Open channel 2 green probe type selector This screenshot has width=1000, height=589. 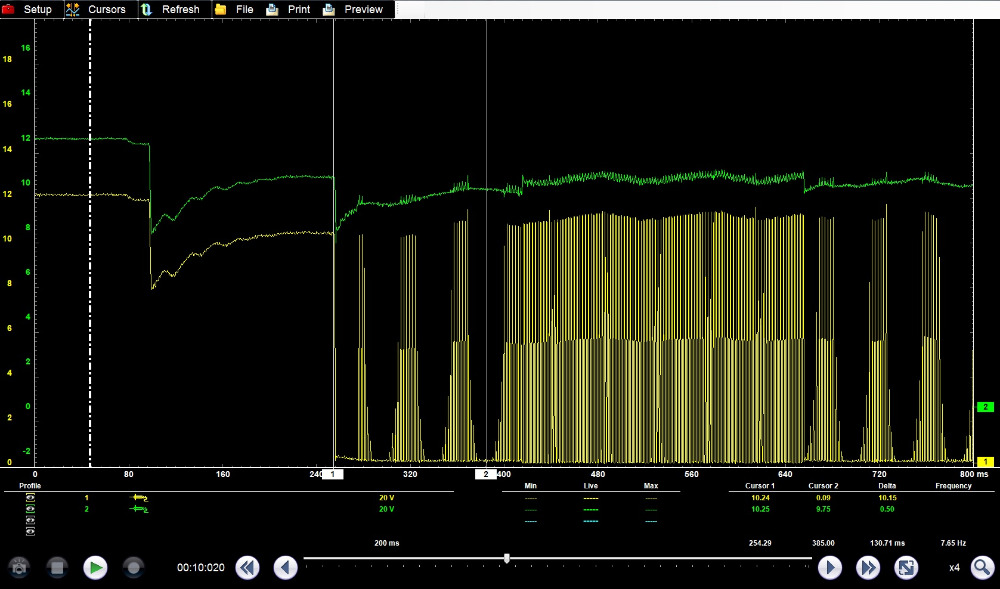[x=139, y=509]
